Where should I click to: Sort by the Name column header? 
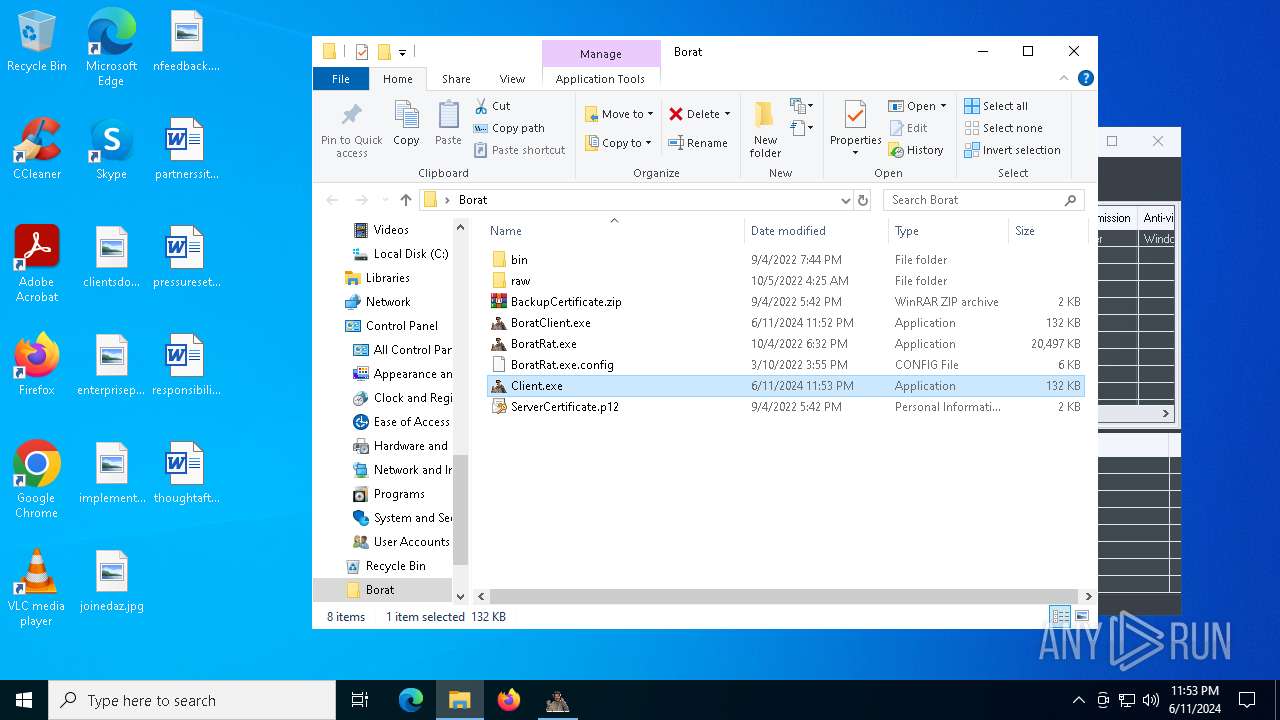coord(614,231)
